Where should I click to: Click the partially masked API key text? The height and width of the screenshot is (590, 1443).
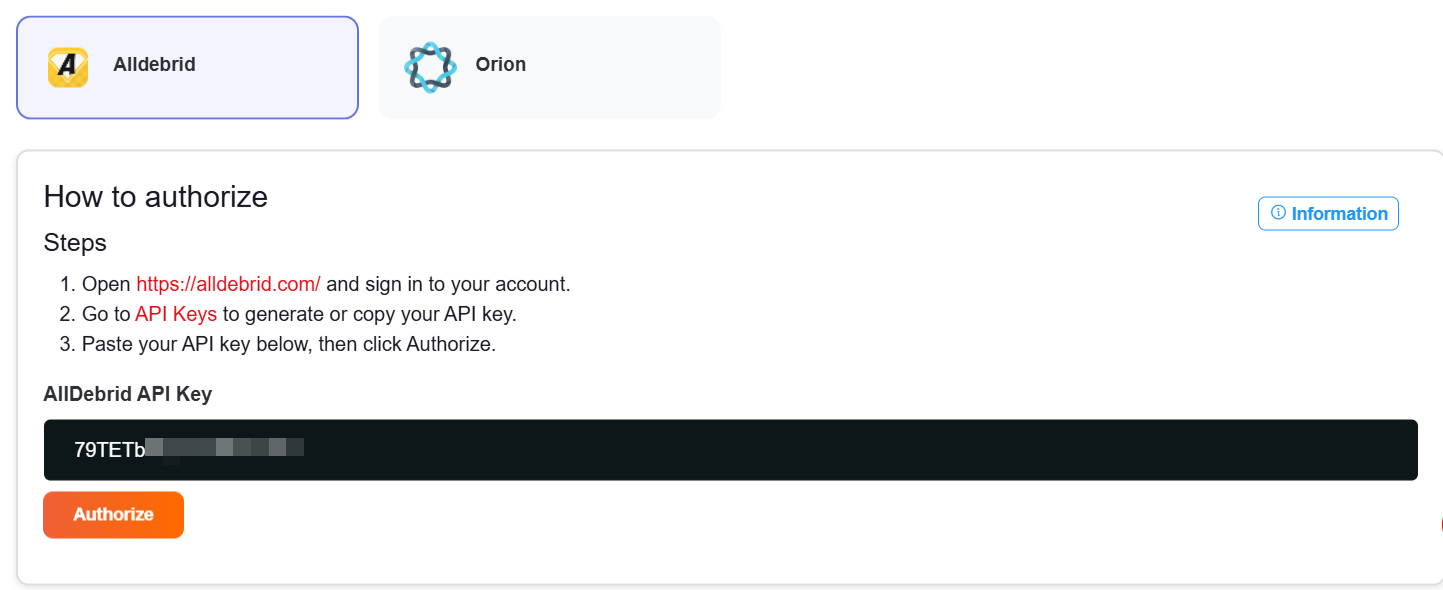[188, 449]
